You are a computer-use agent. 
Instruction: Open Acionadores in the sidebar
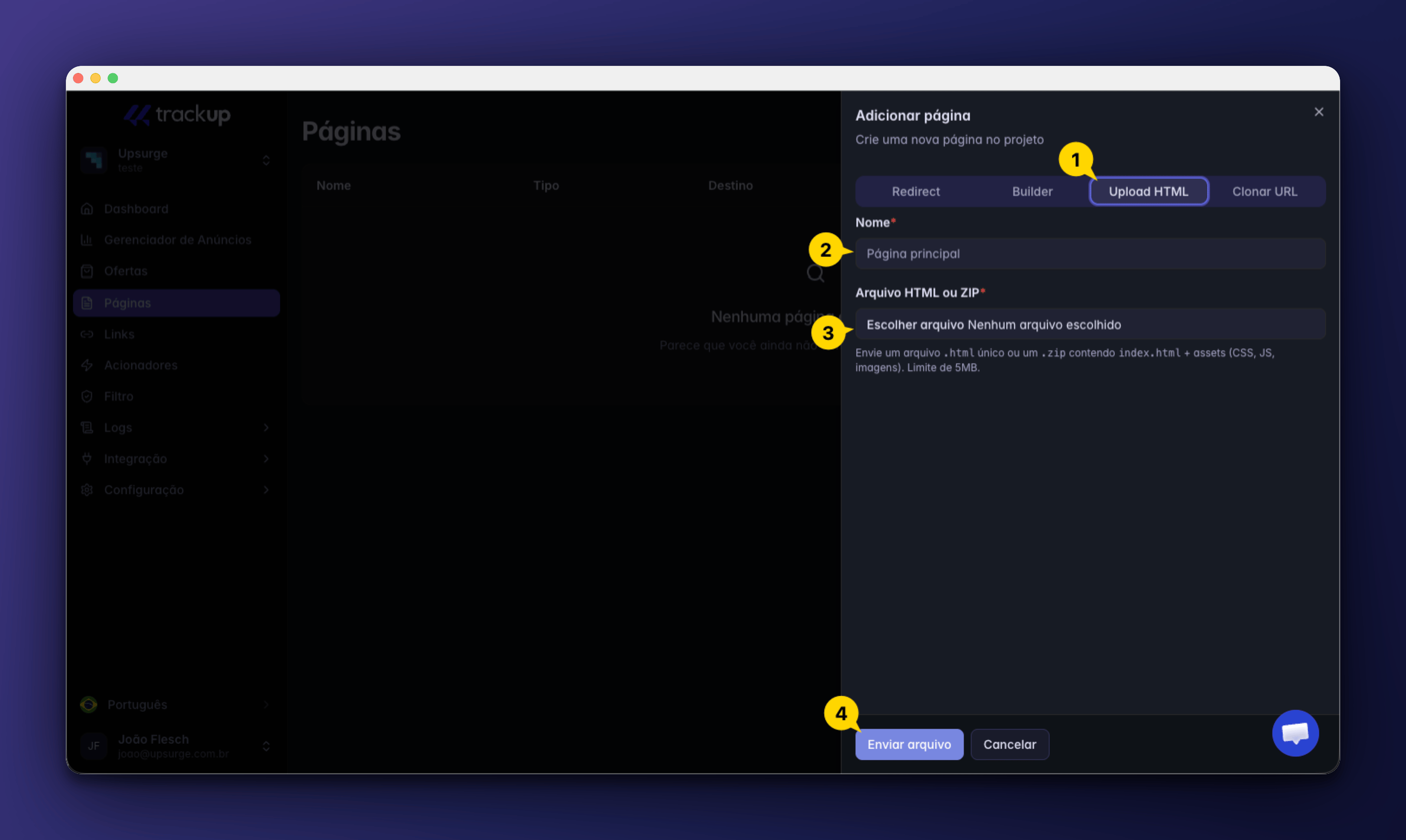tap(176, 365)
